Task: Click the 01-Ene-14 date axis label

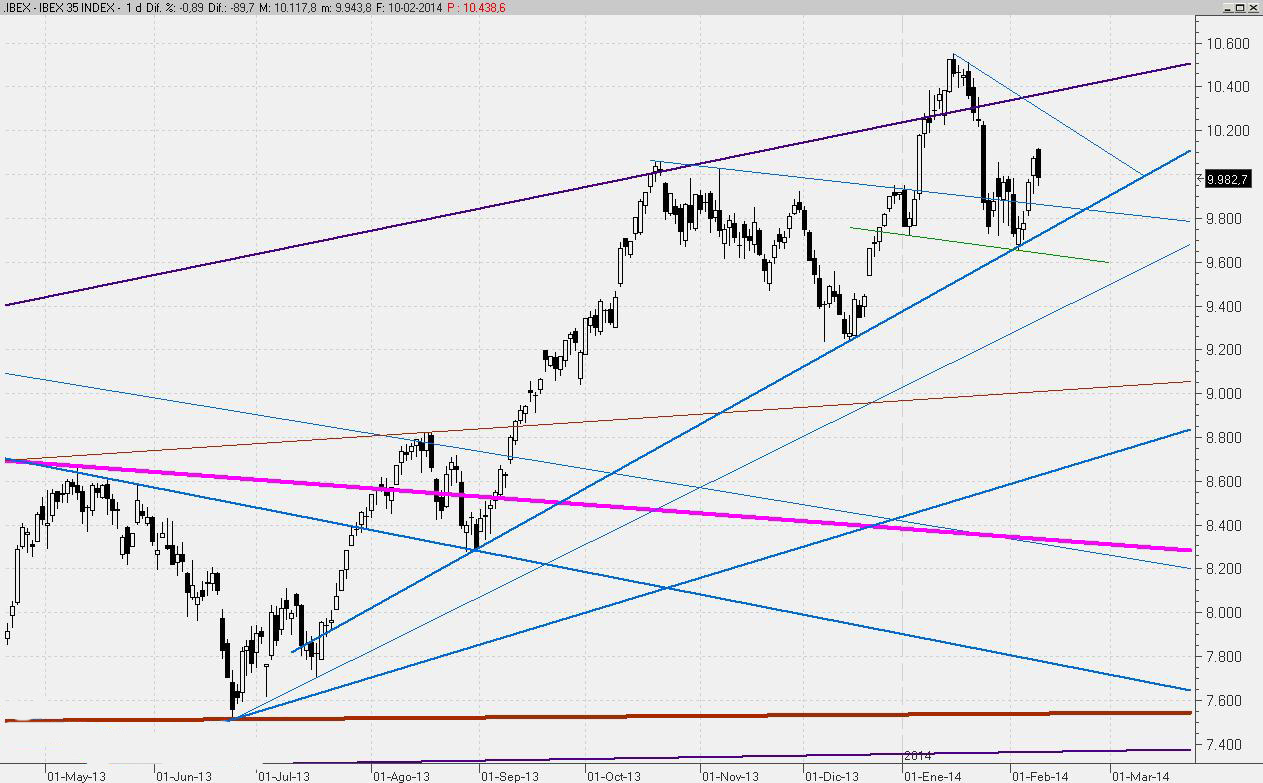Action: (930, 775)
